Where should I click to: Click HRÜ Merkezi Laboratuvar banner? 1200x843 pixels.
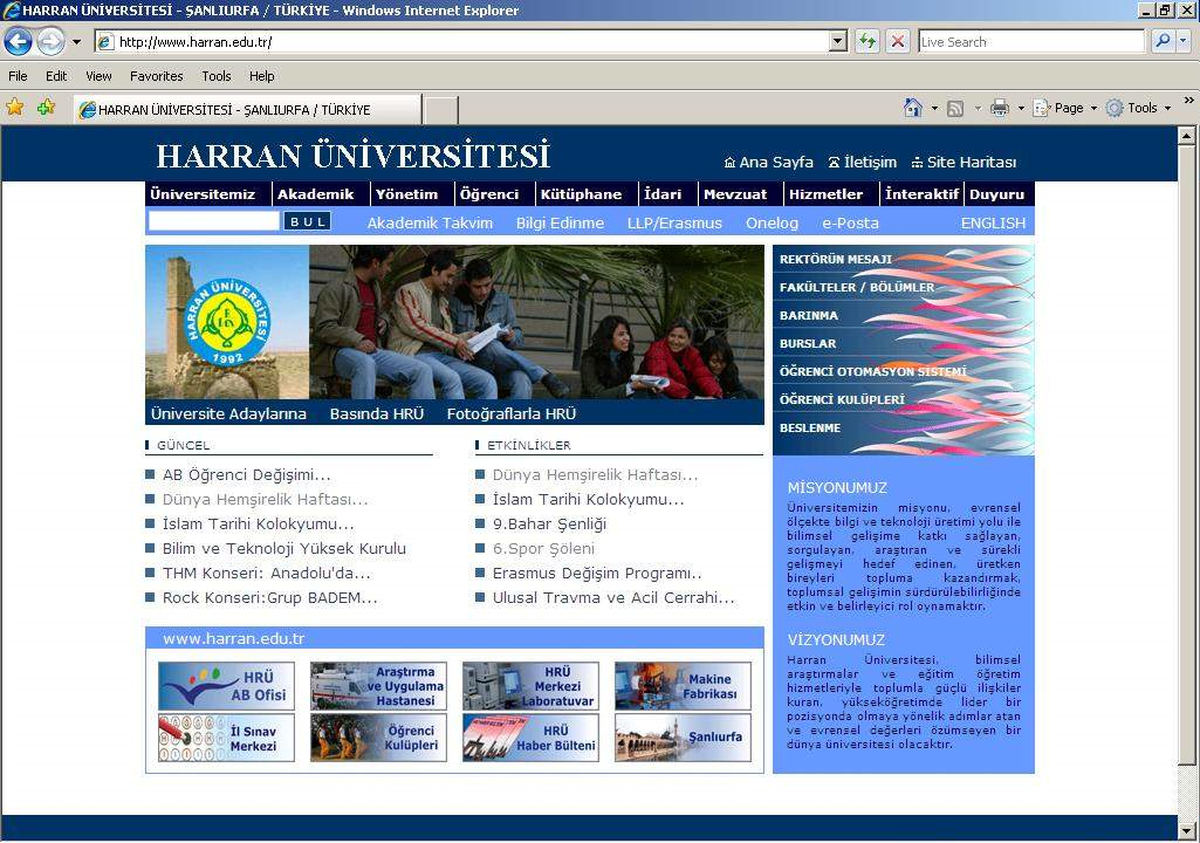pos(530,686)
